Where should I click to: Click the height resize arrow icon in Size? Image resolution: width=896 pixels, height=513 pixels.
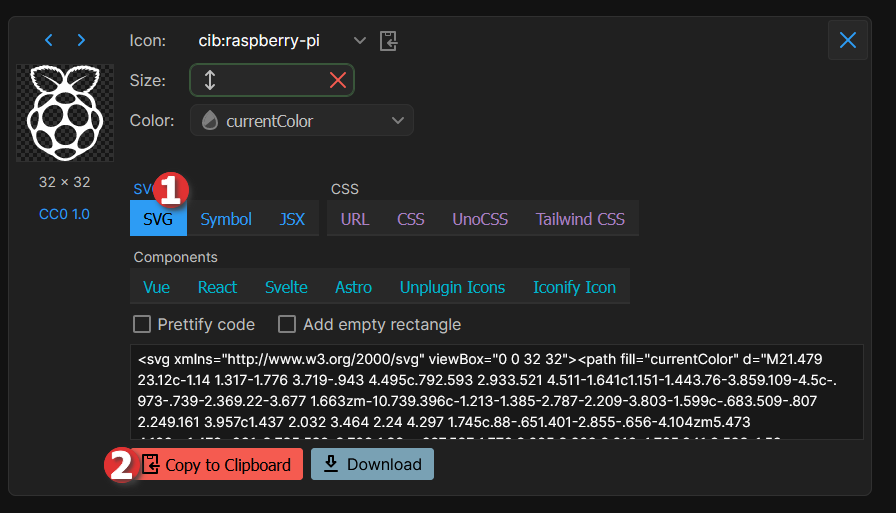tap(210, 81)
